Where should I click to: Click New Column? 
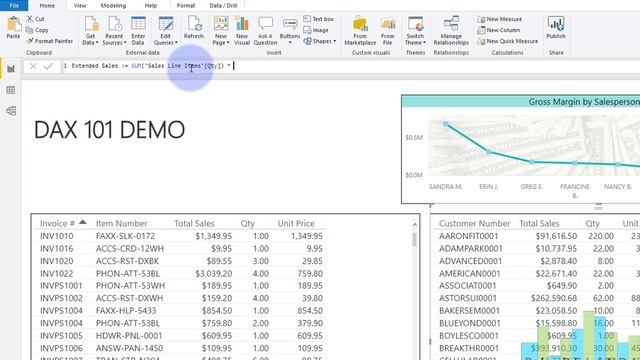(499, 30)
